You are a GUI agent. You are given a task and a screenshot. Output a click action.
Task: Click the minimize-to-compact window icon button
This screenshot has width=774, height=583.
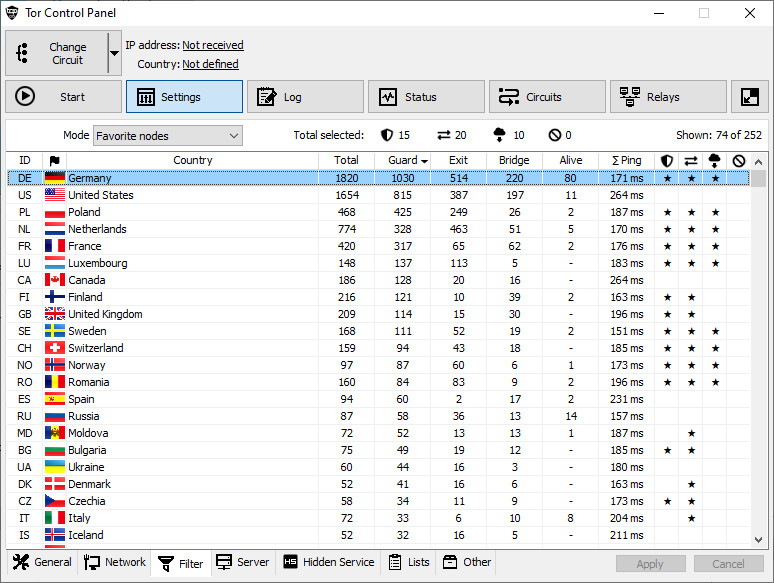[750, 97]
